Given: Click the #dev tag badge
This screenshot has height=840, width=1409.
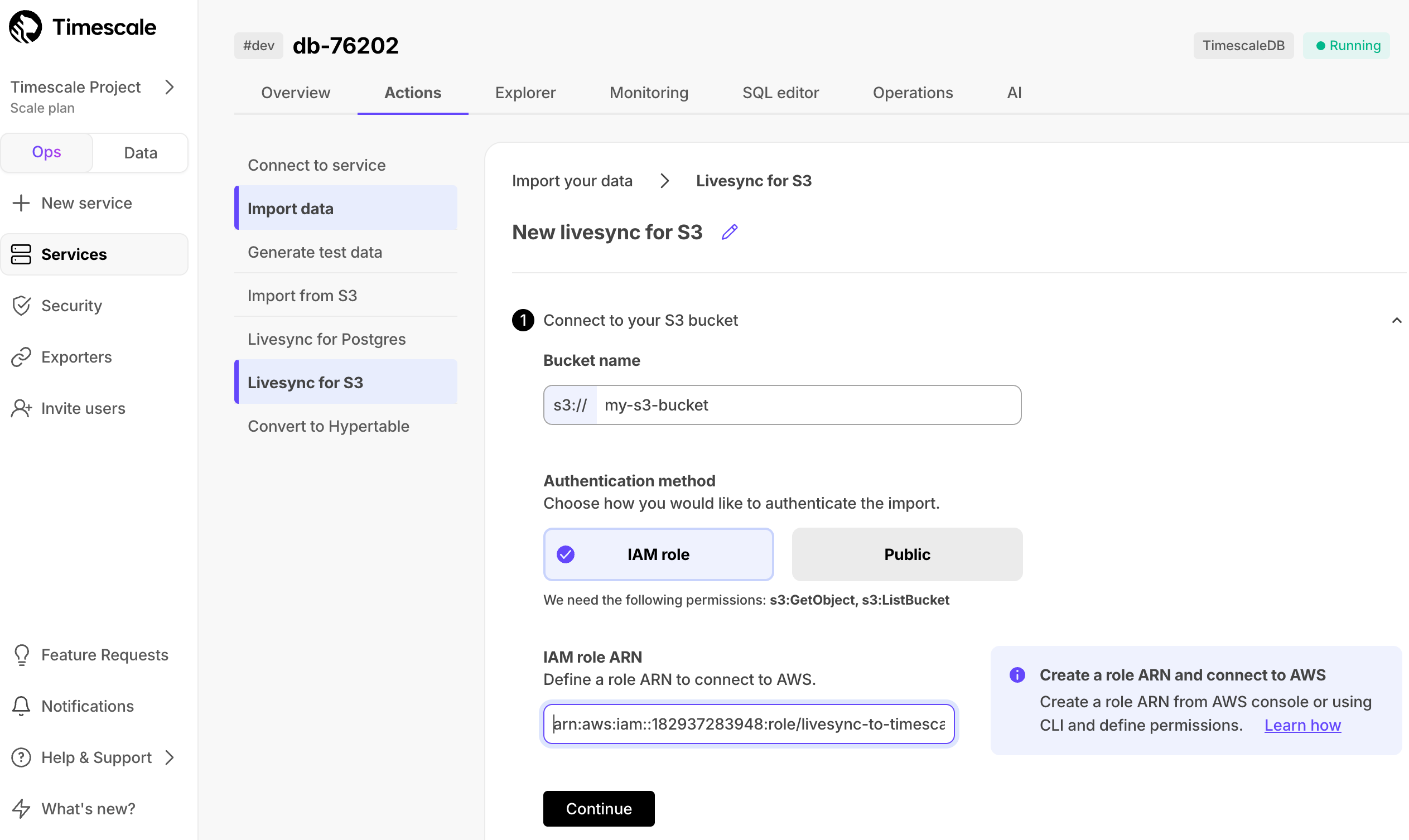Looking at the screenshot, I should [x=259, y=46].
